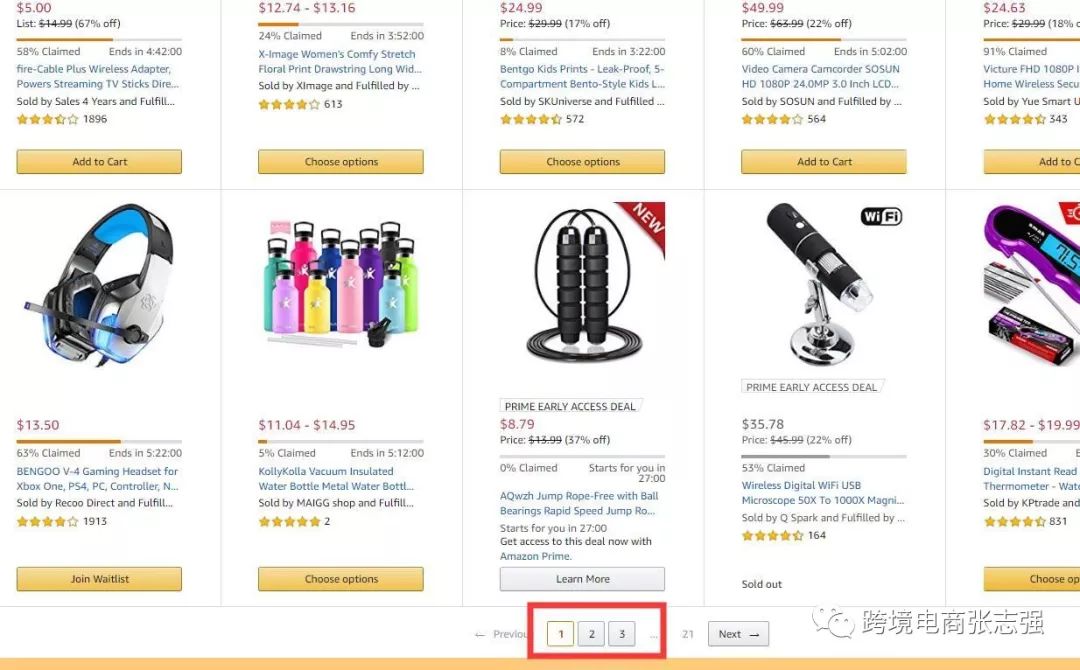Viewport: 1080px width, 670px height.
Task: Click star rating of Wireless Digital WiFi Microscope
Action: 772,535
